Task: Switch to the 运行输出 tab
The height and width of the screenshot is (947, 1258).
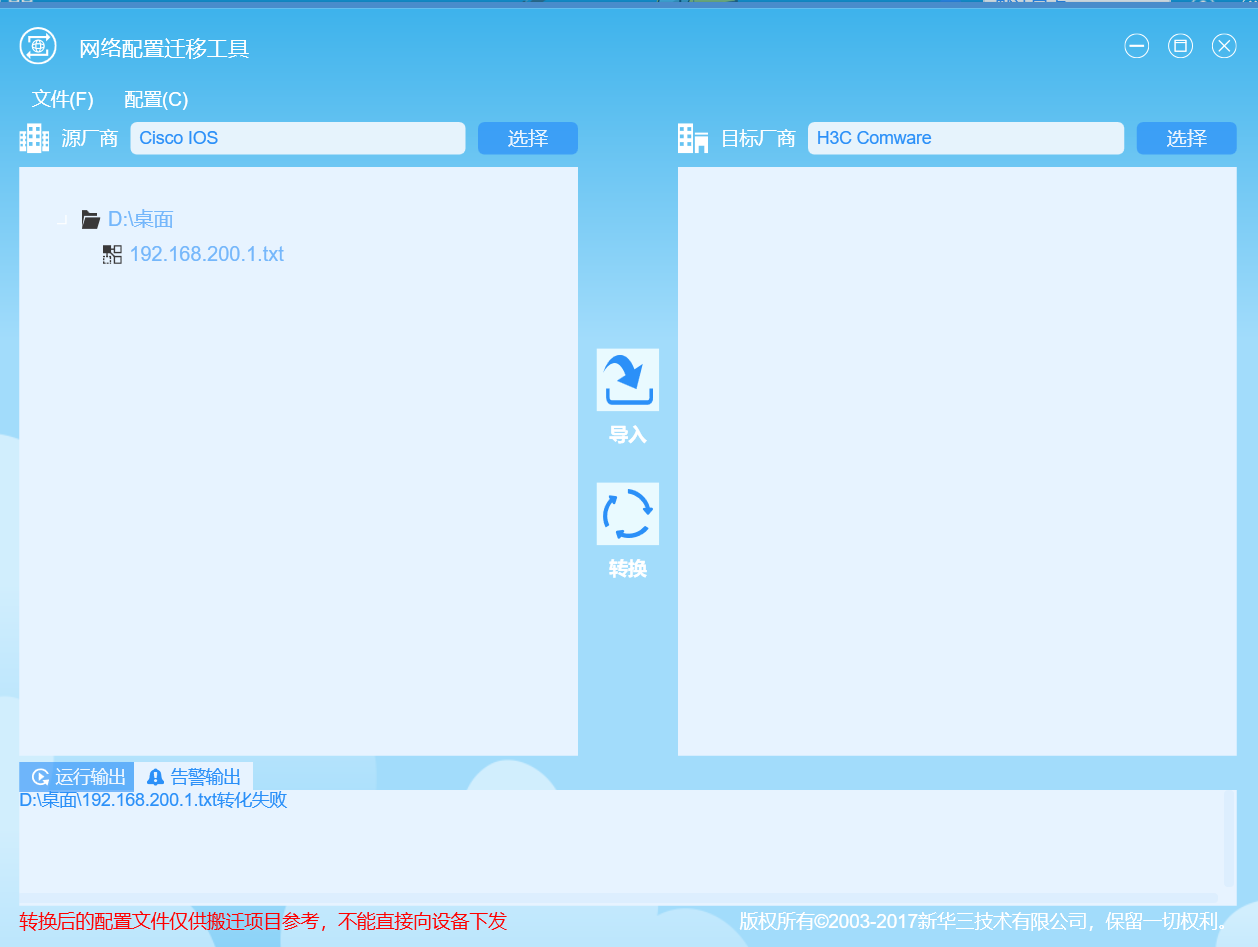Action: click(77, 777)
